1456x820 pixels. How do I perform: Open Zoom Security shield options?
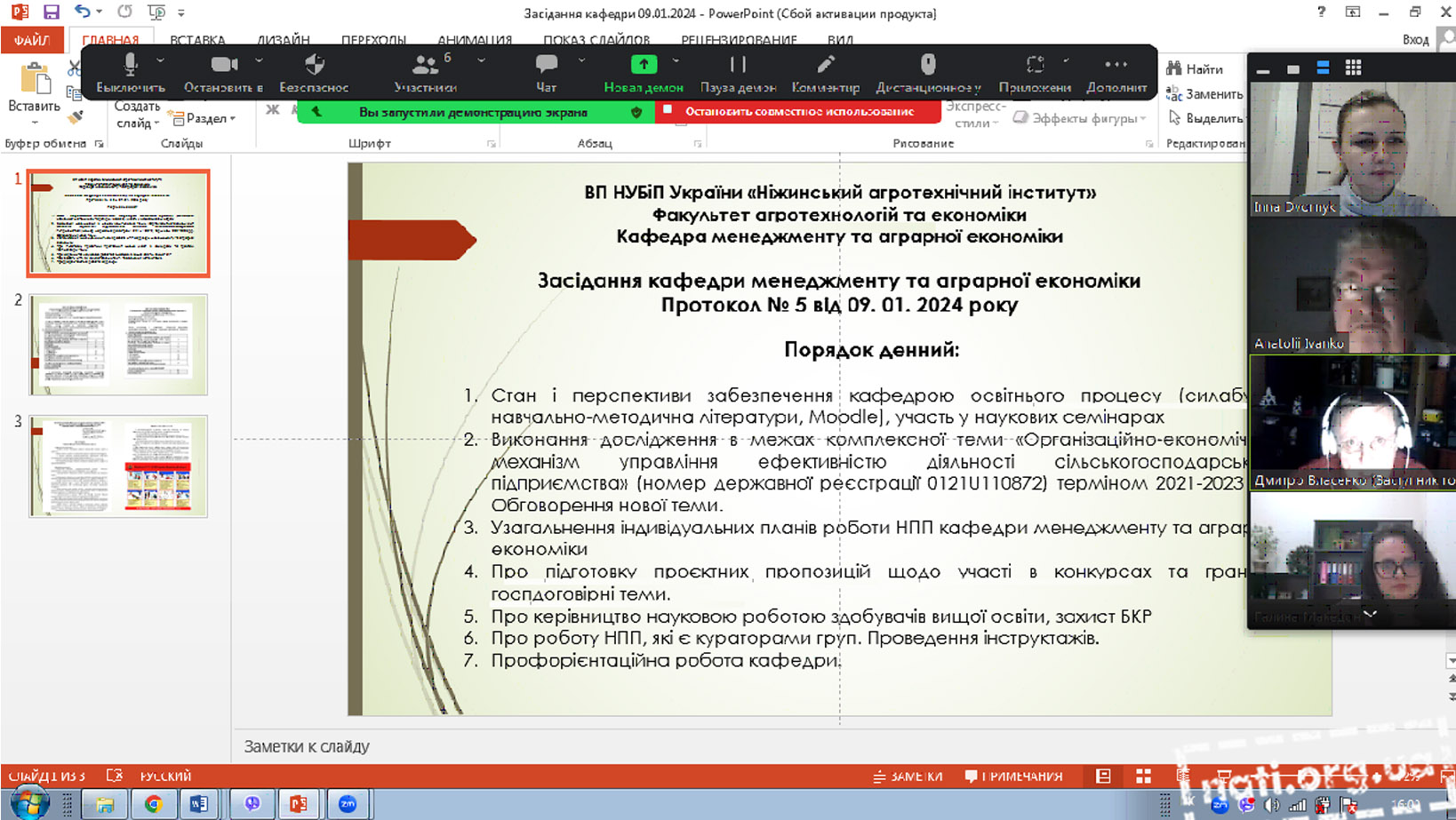pyautogui.click(x=314, y=72)
